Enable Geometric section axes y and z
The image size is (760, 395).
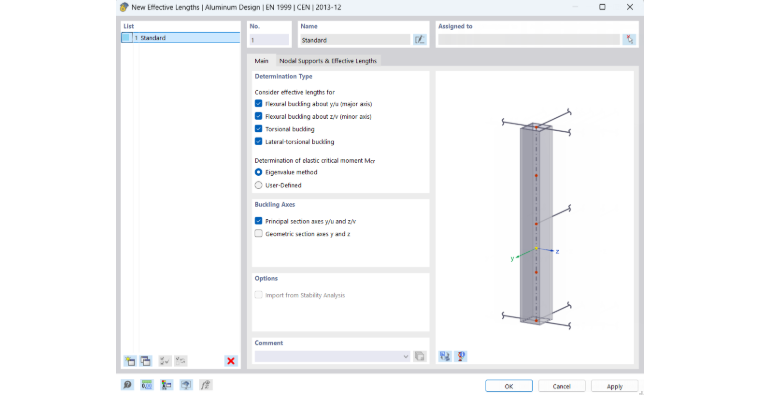click(x=258, y=234)
